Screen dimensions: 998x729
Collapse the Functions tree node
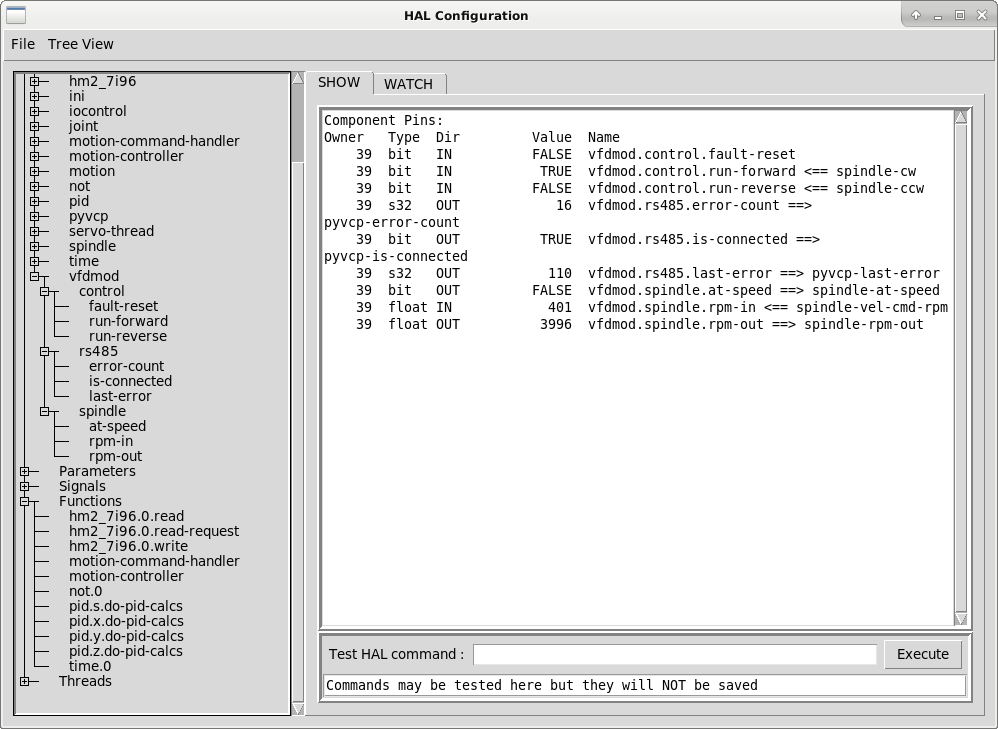[24, 502]
